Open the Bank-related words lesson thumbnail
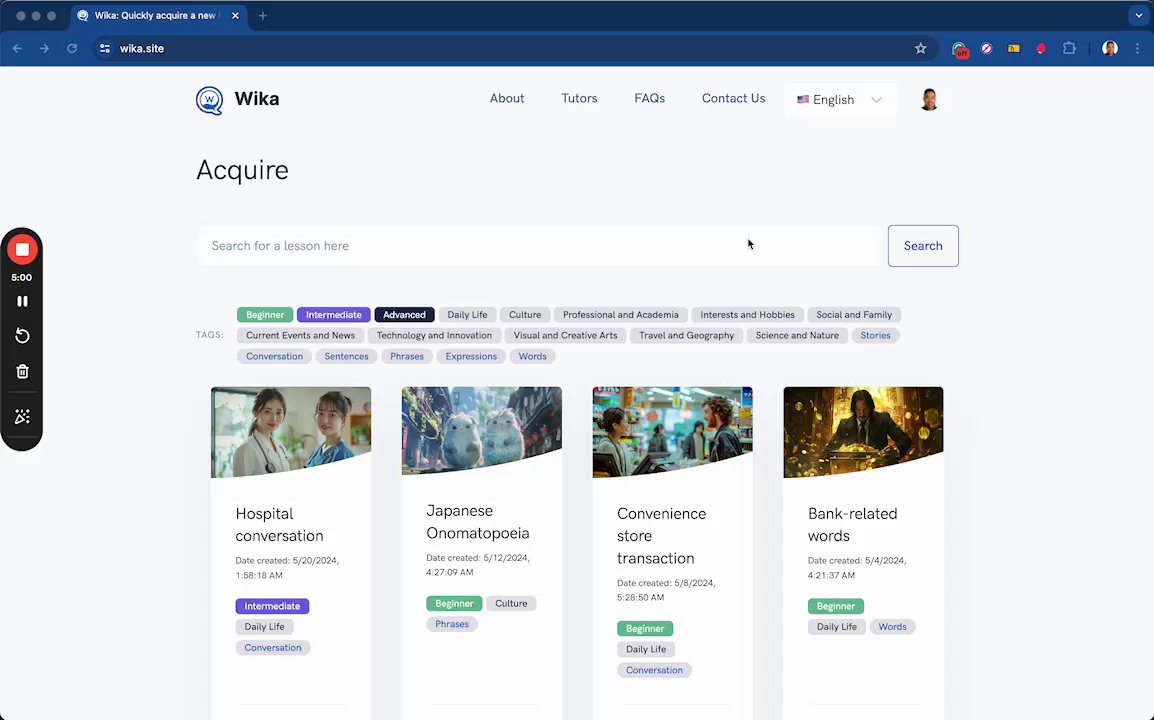 point(863,432)
